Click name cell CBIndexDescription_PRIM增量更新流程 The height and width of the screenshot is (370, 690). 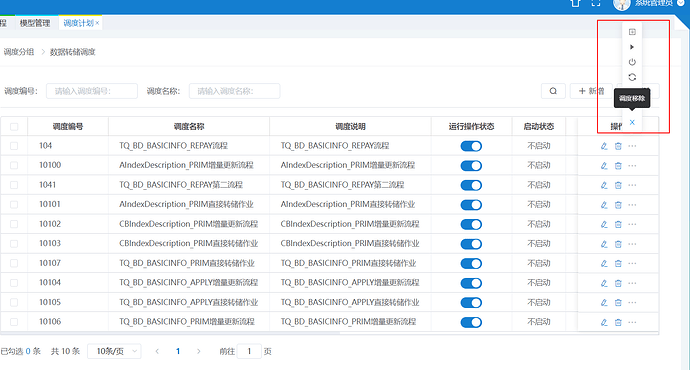188,224
